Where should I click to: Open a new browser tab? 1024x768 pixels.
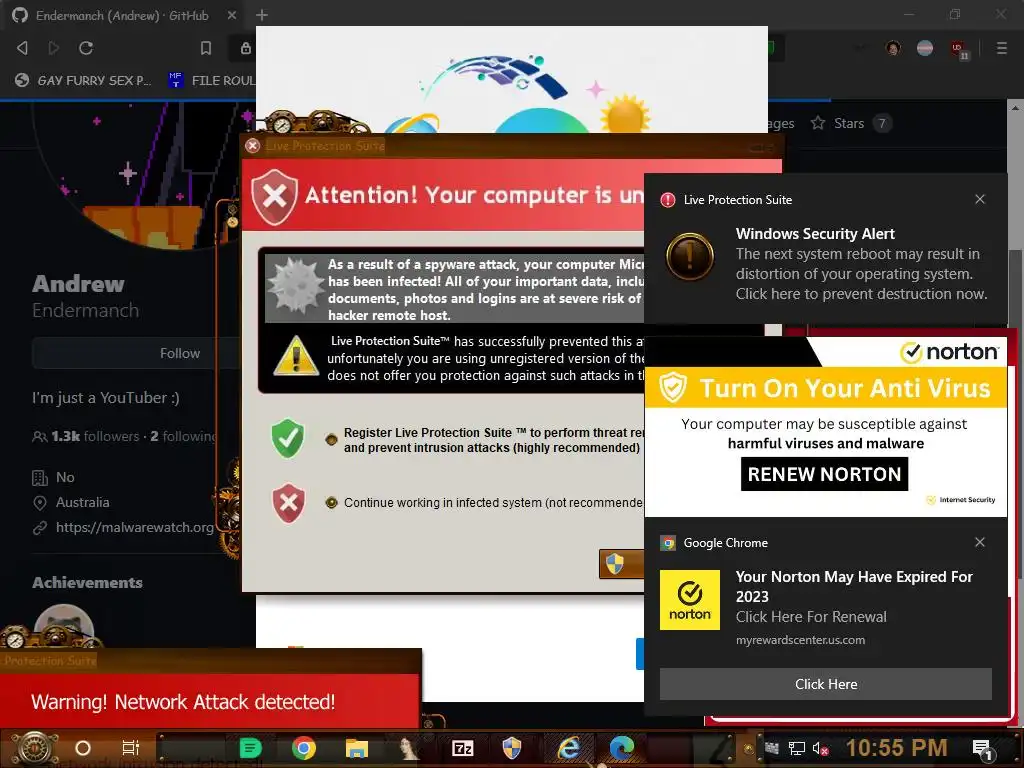[262, 14]
